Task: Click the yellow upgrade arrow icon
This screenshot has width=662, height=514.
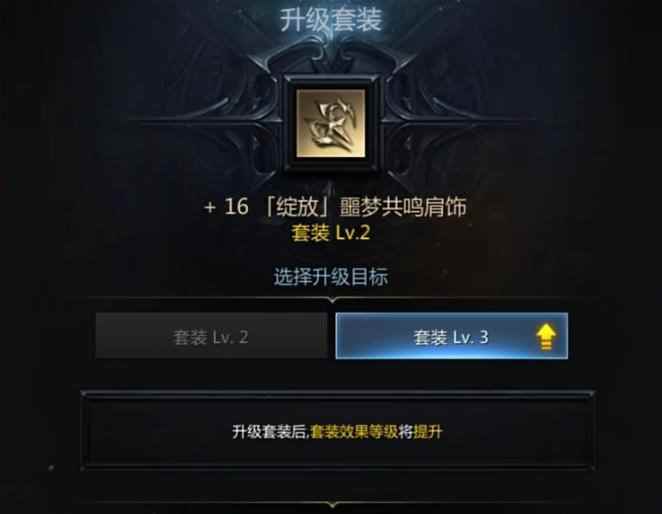Action: 546,336
